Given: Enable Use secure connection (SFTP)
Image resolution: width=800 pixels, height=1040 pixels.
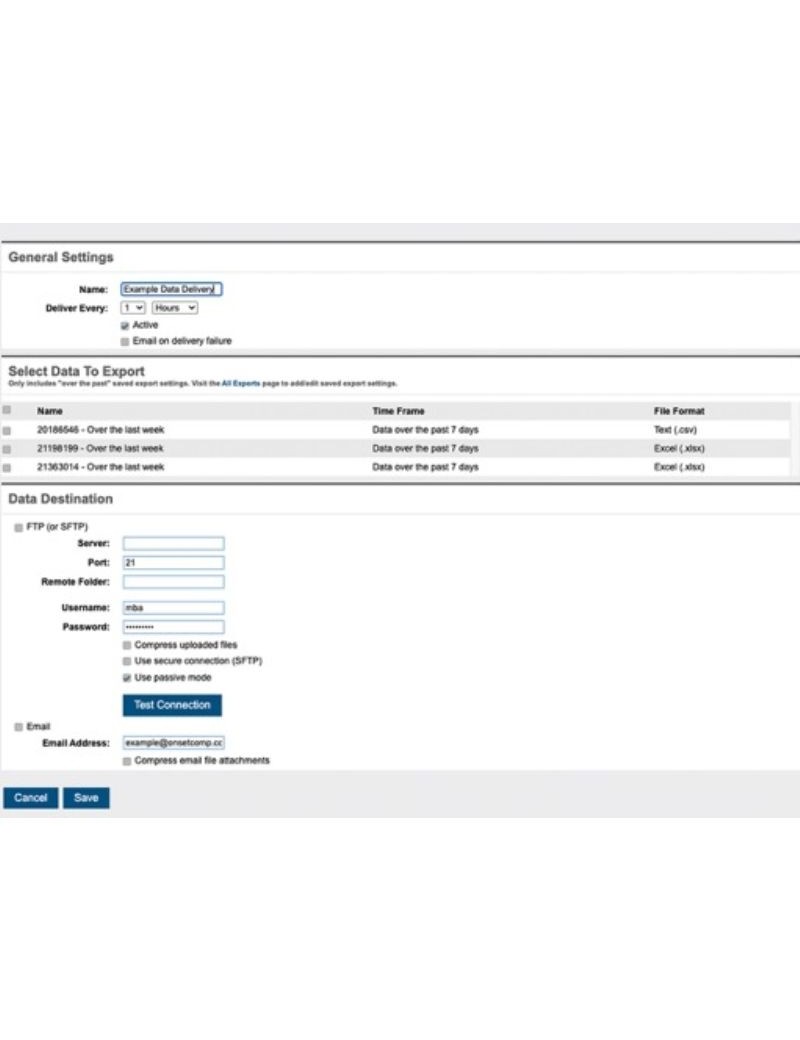Looking at the screenshot, I should pos(126,661).
